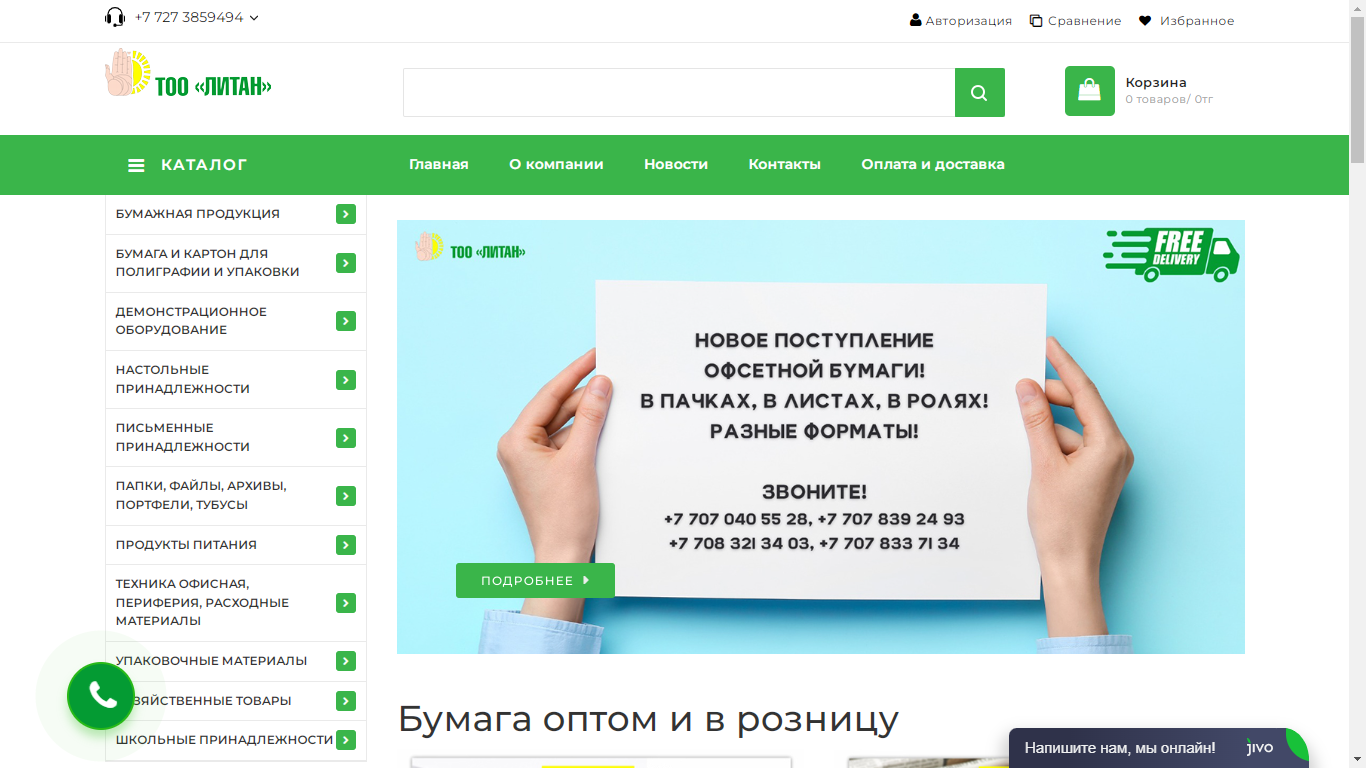
Task: Expand the ШКОЛЬНЫЕ ПРИНАДЛЕЖНОСТИ category
Action: click(x=345, y=740)
